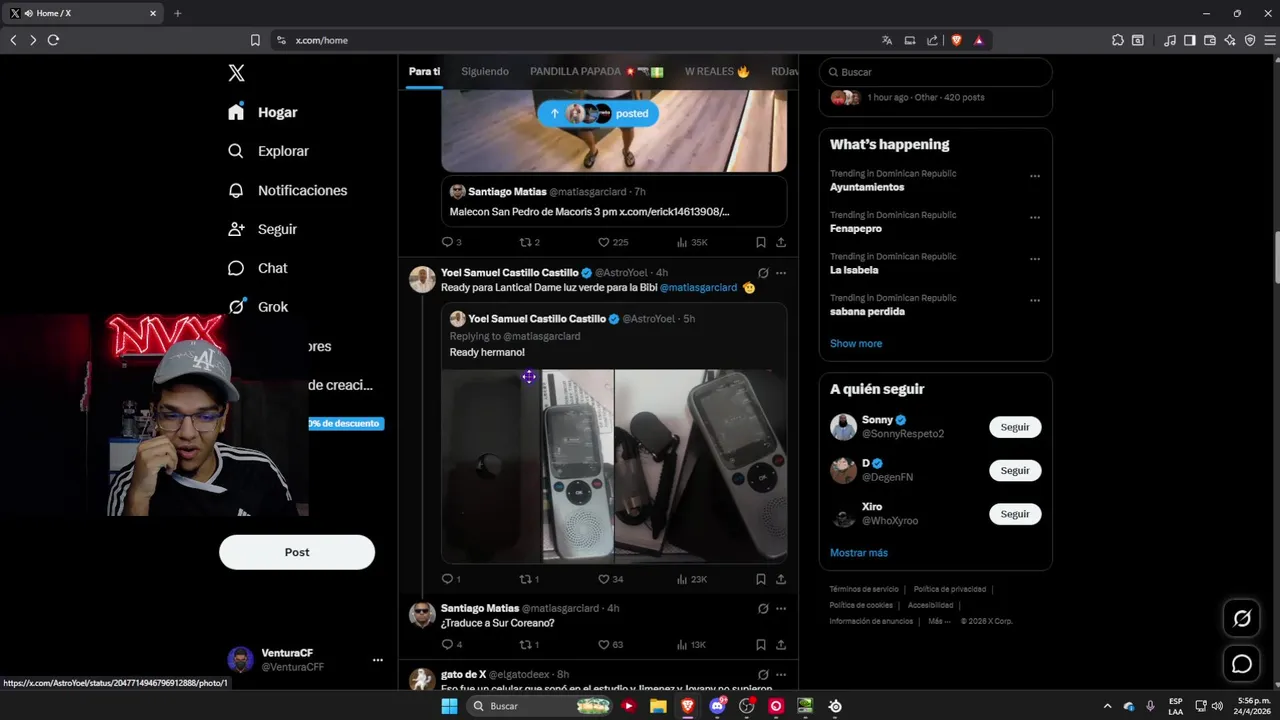Image resolution: width=1280 pixels, height=720 pixels.
Task: Bookmark this page in address bar
Action: (255, 40)
